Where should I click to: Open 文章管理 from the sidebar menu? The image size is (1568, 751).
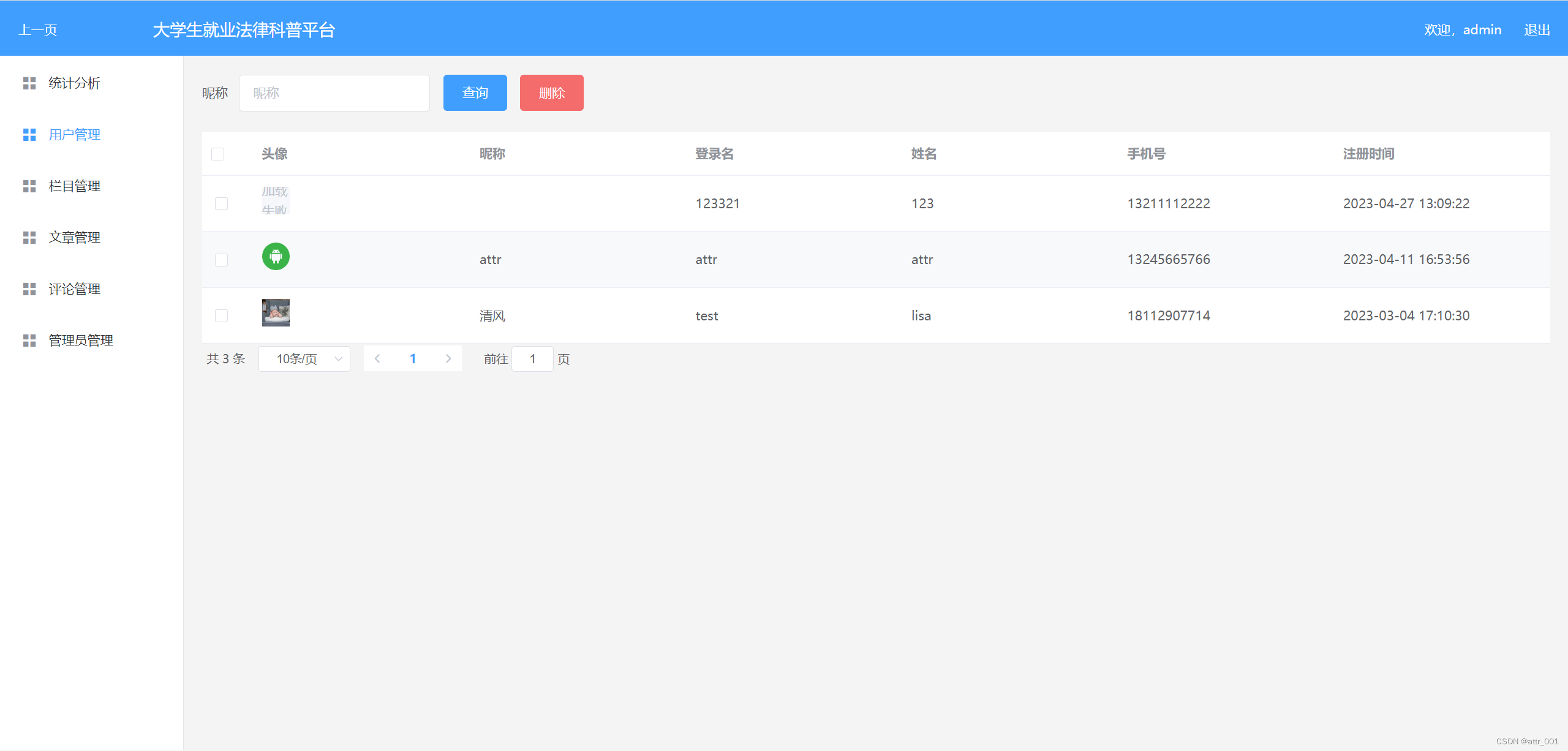(x=75, y=238)
